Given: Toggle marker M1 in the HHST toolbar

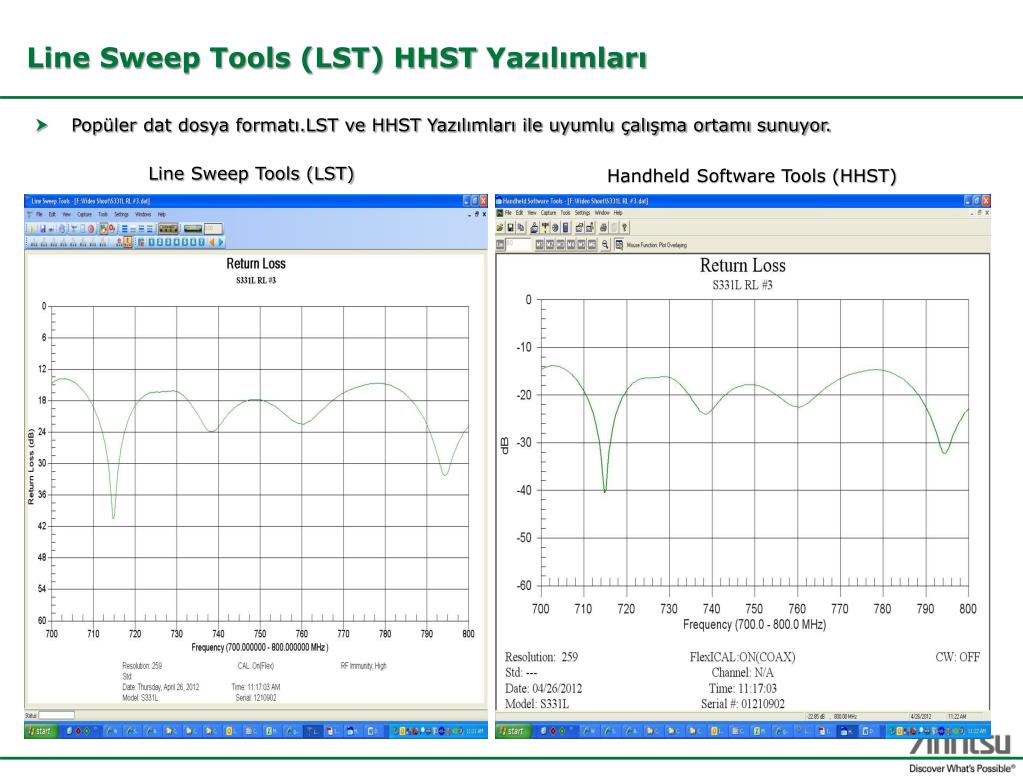Looking at the screenshot, I should [540, 244].
